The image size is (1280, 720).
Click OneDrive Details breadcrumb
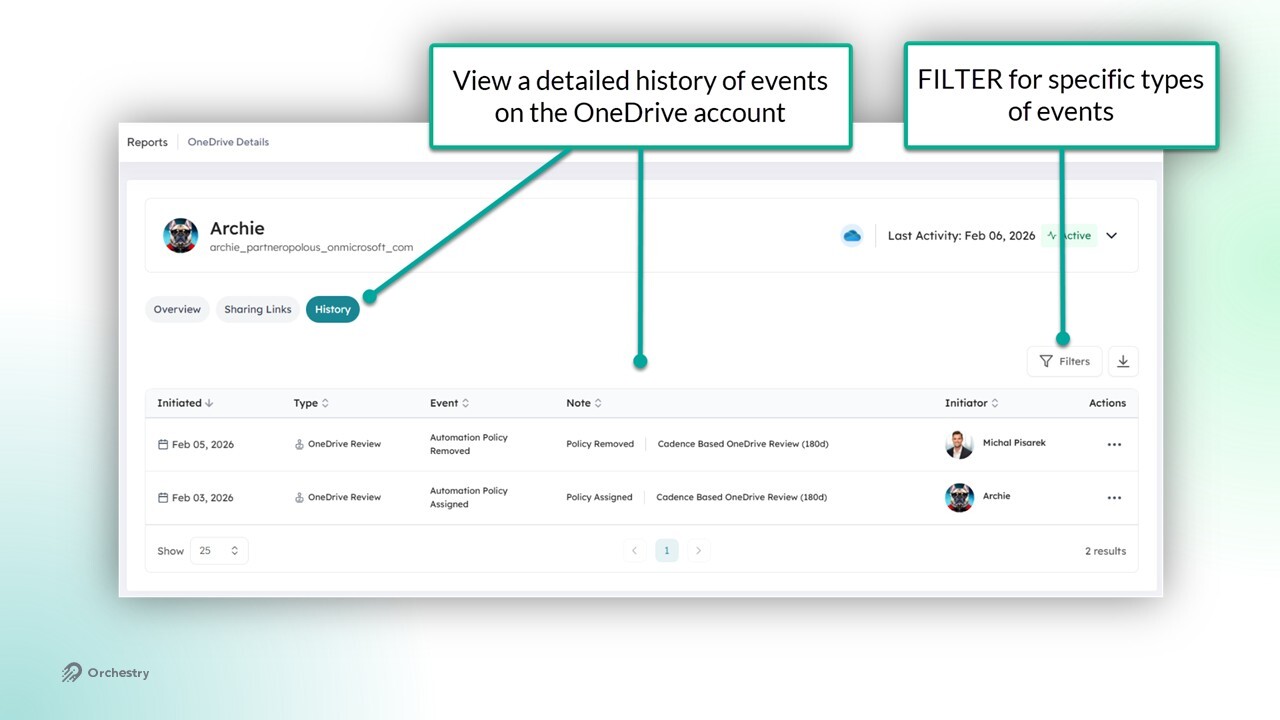point(228,142)
